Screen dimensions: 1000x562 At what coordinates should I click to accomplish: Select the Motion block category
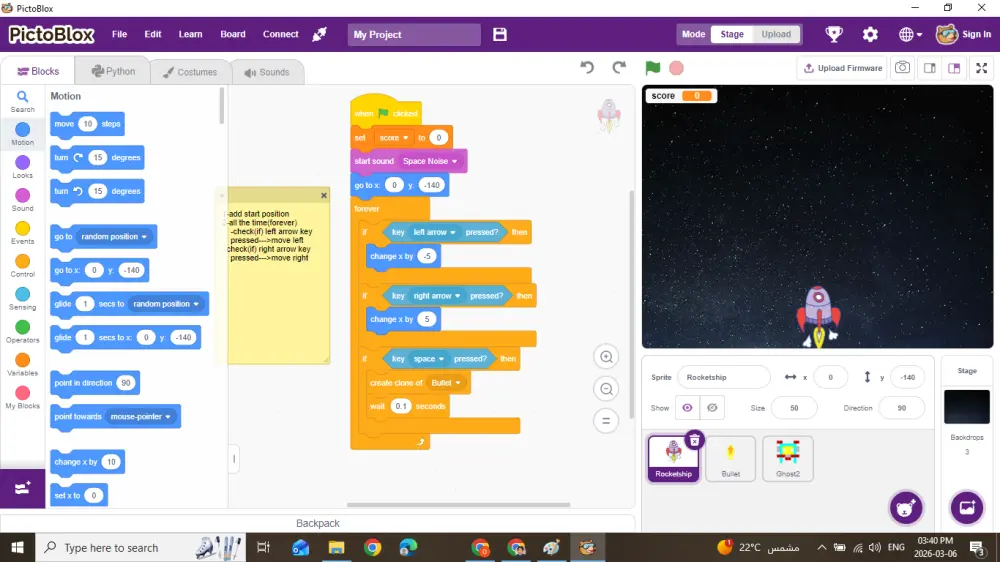point(22,134)
